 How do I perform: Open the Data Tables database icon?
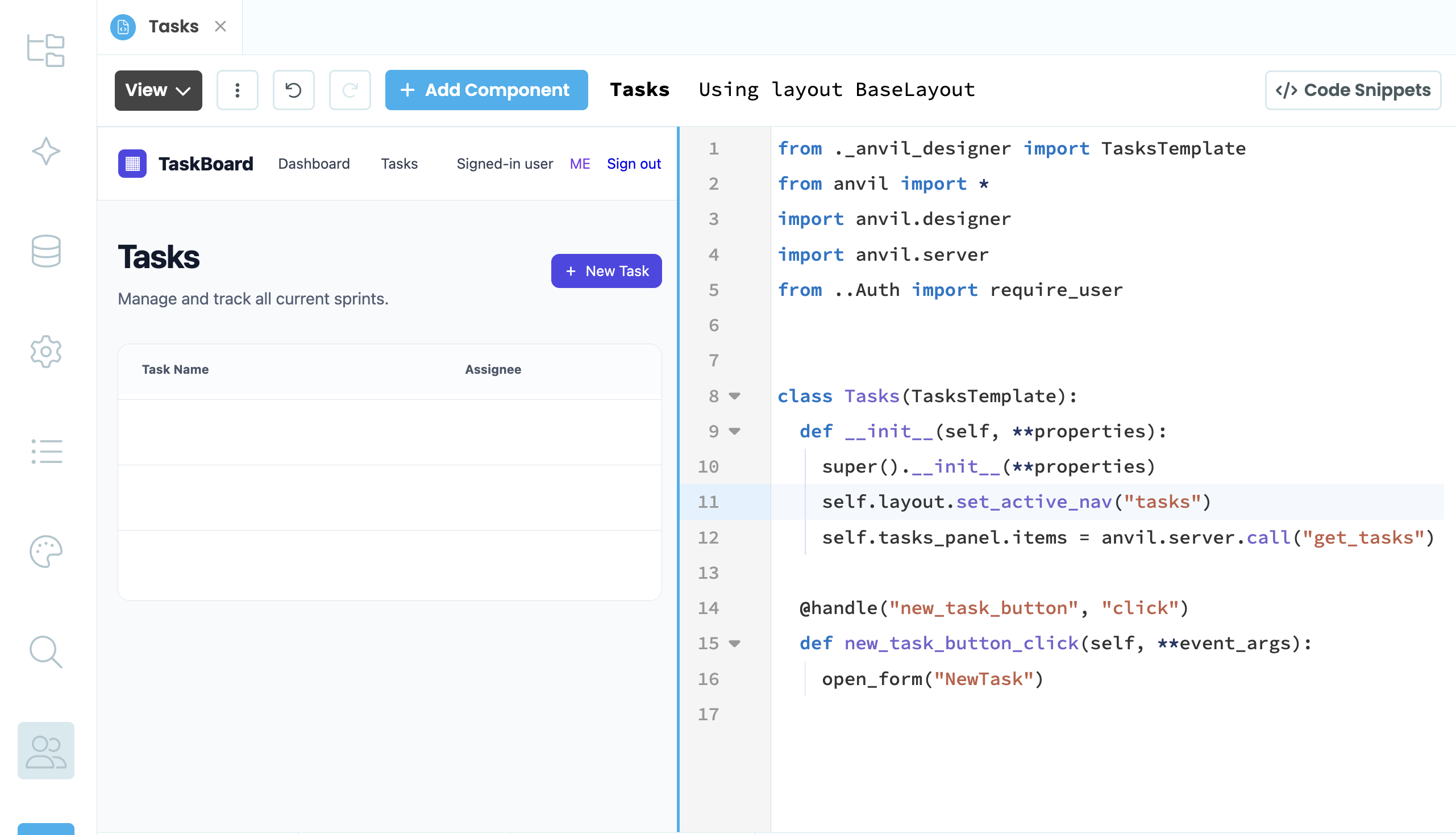point(46,251)
